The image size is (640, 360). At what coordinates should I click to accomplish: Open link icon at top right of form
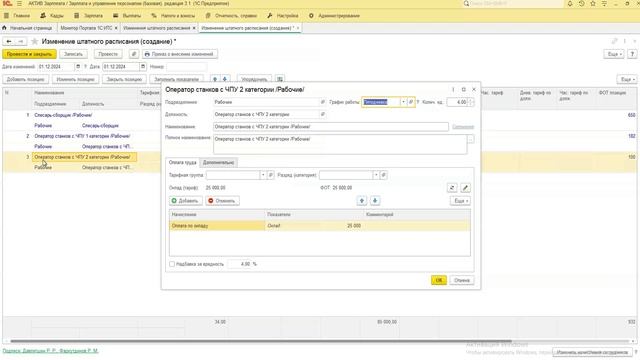[x=614, y=41]
